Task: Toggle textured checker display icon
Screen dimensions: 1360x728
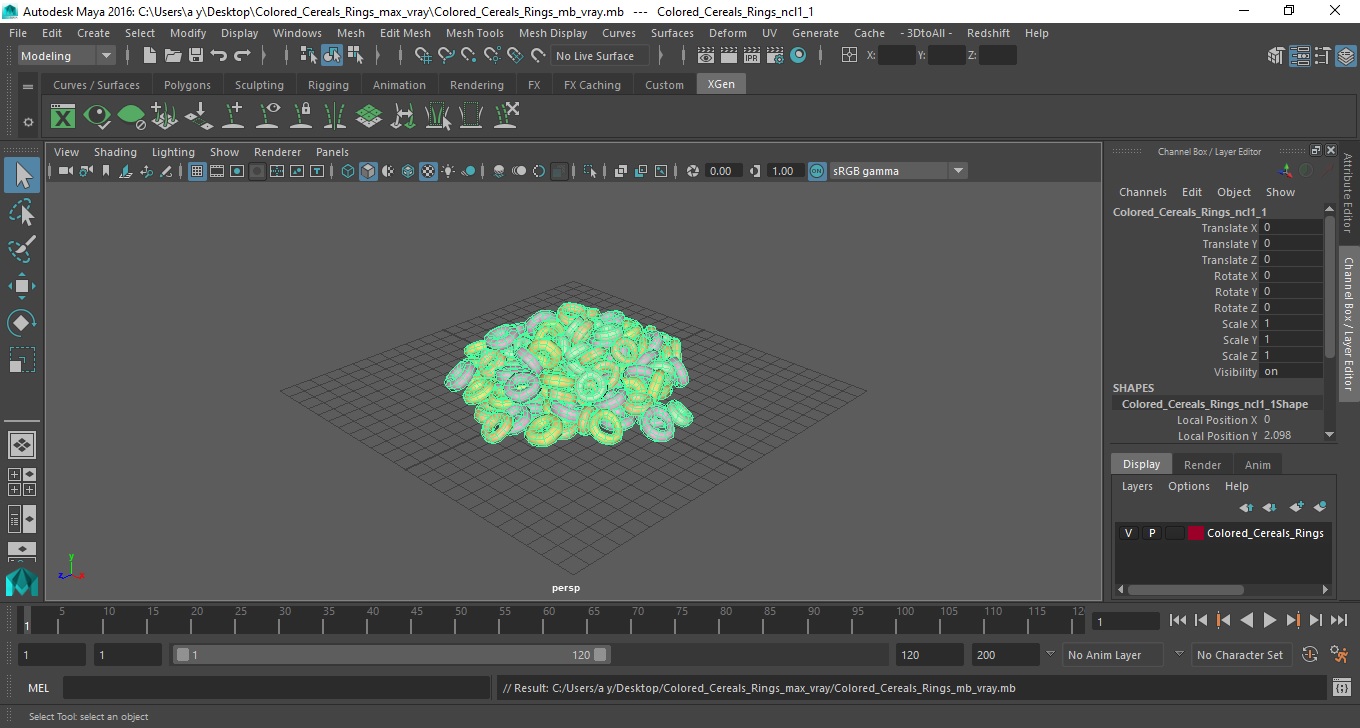Action: click(x=428, y=171)
